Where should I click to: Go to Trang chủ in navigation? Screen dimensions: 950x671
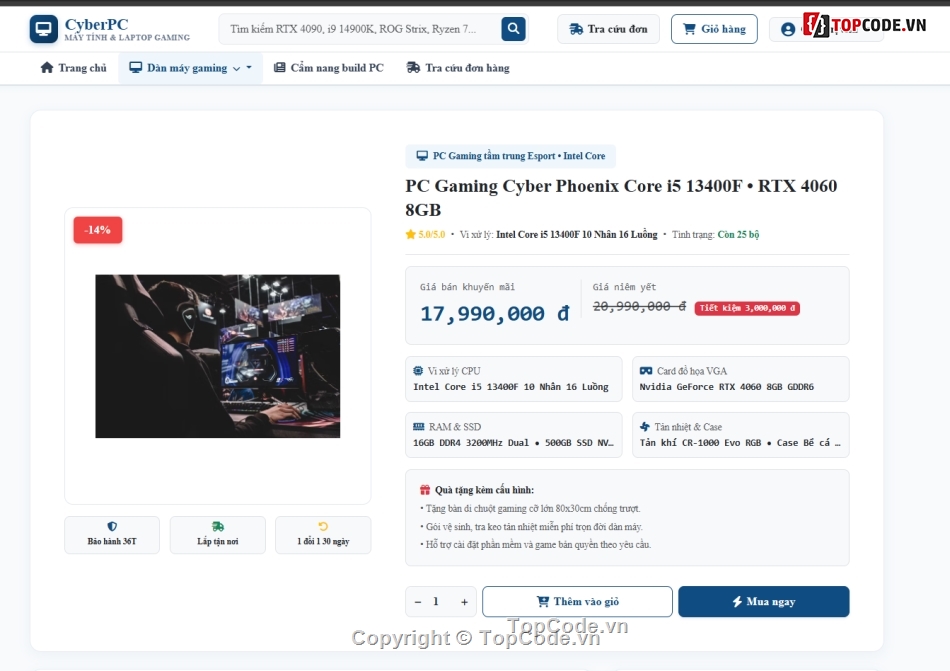click(73, 68)
